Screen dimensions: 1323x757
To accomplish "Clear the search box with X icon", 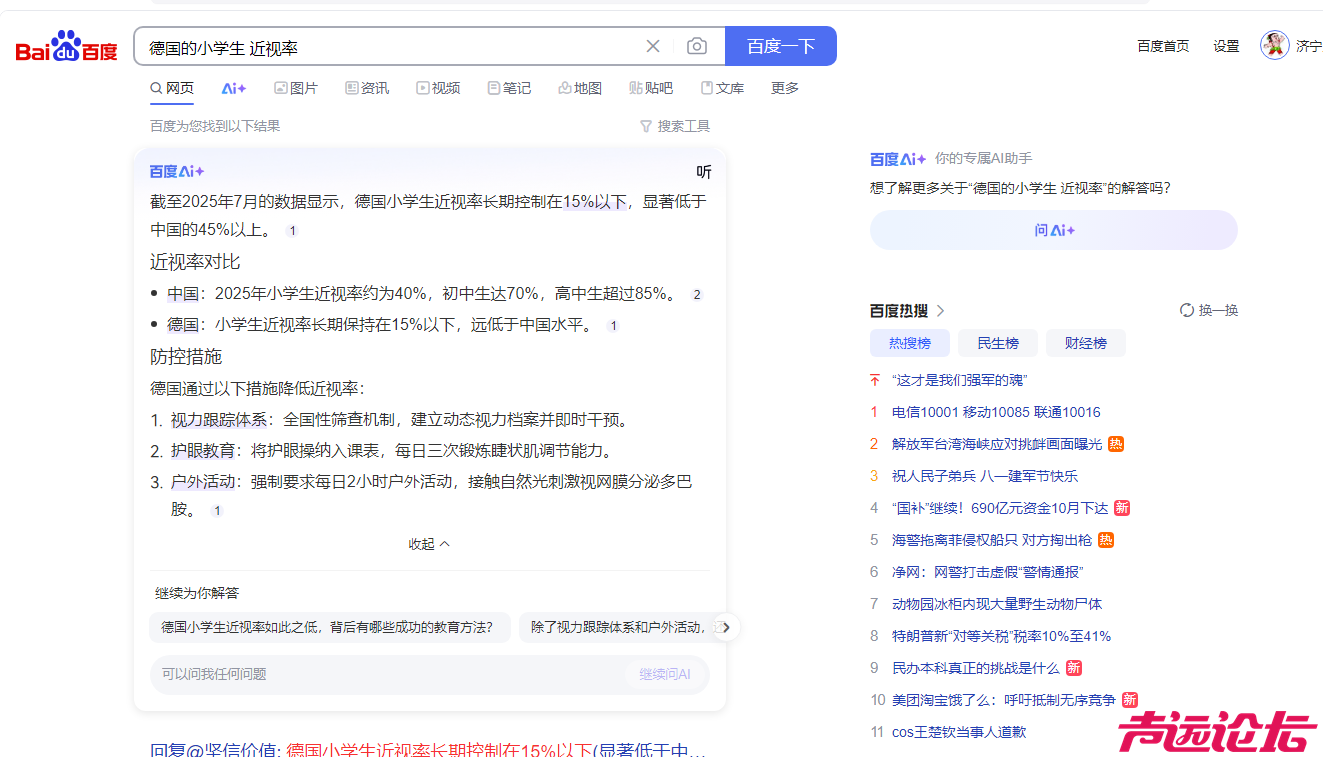I will click(653, 46).
